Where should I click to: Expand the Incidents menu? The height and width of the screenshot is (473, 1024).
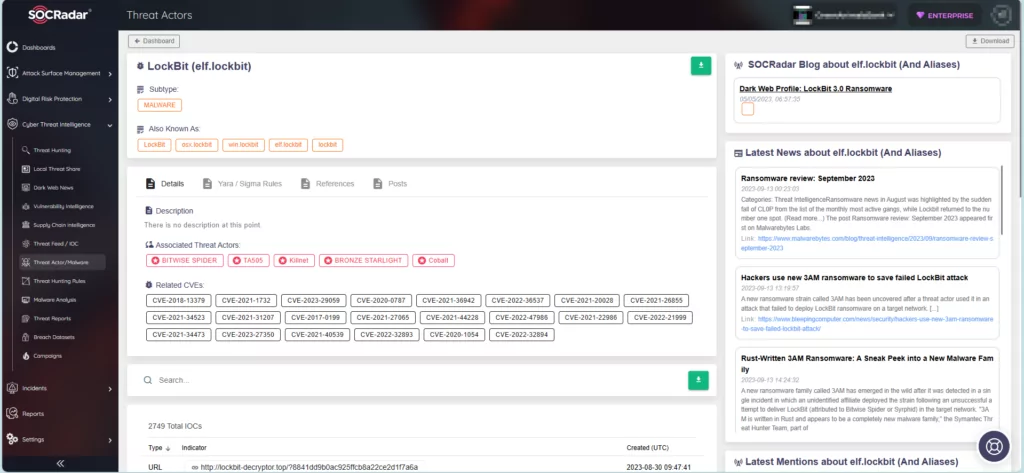click(x=110, y=389)
